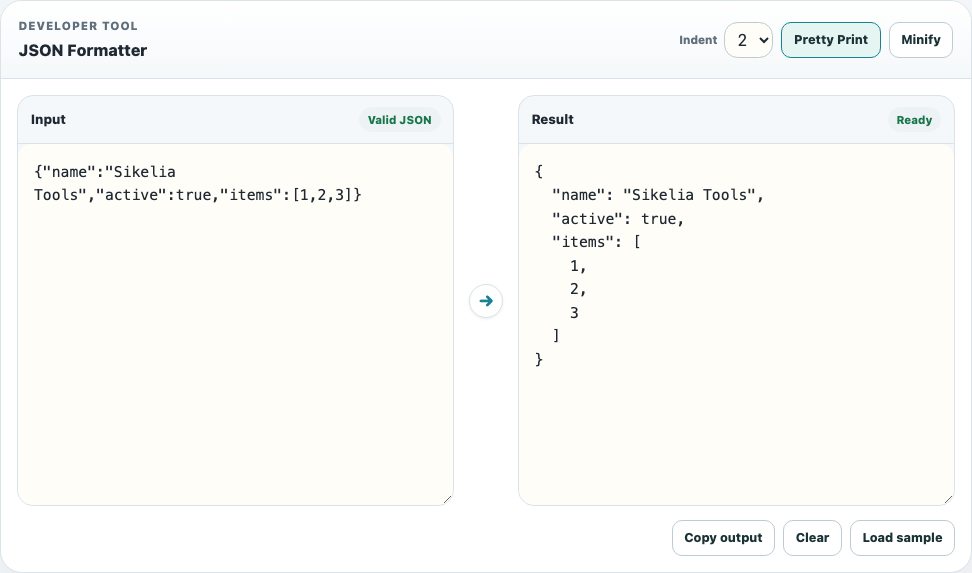The height and width of the screenshot is (573, 972).
Task: Click the Input panel heading
Action: [48, 120]
